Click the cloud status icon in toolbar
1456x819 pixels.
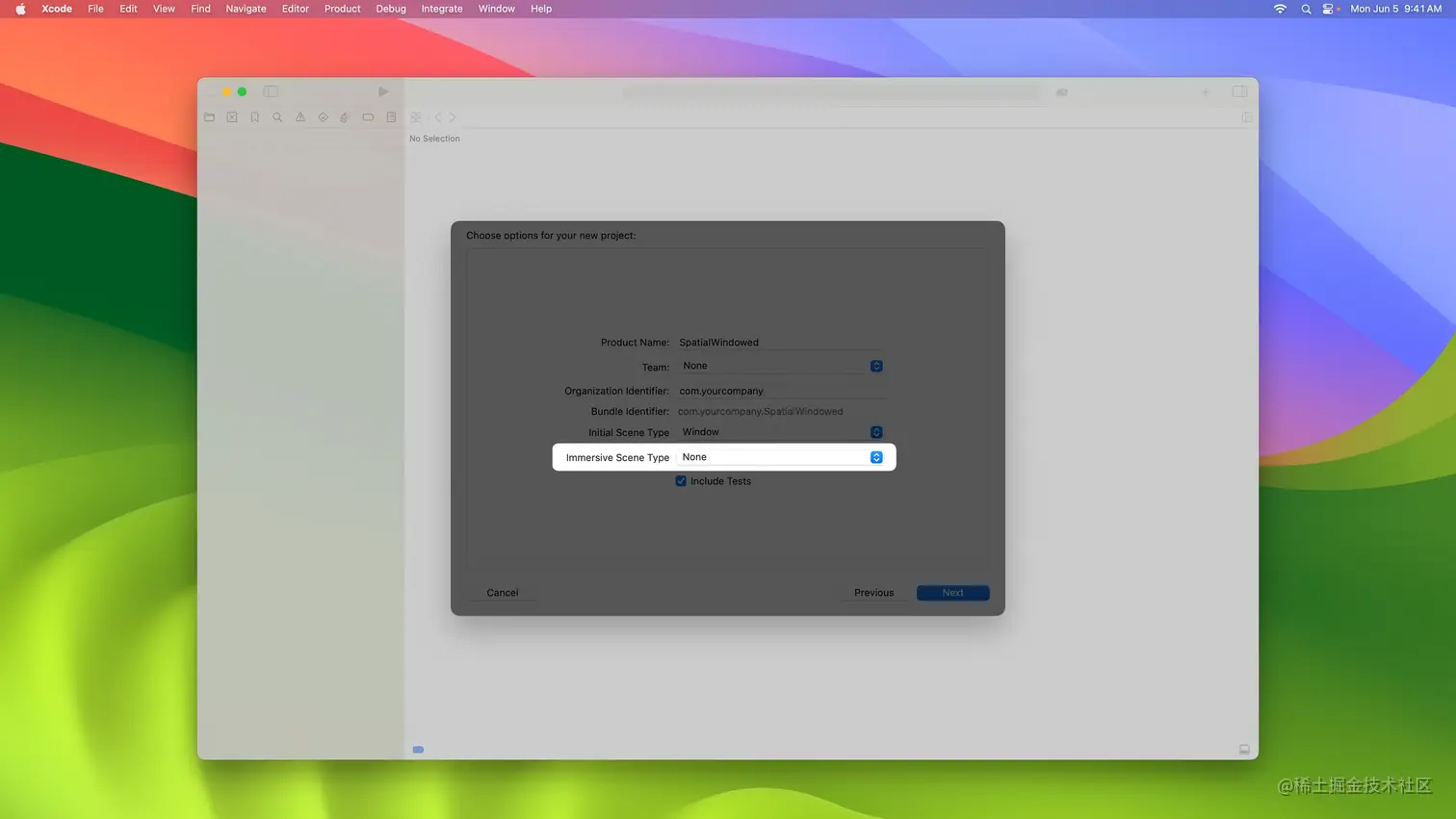tap(1062, 92)
